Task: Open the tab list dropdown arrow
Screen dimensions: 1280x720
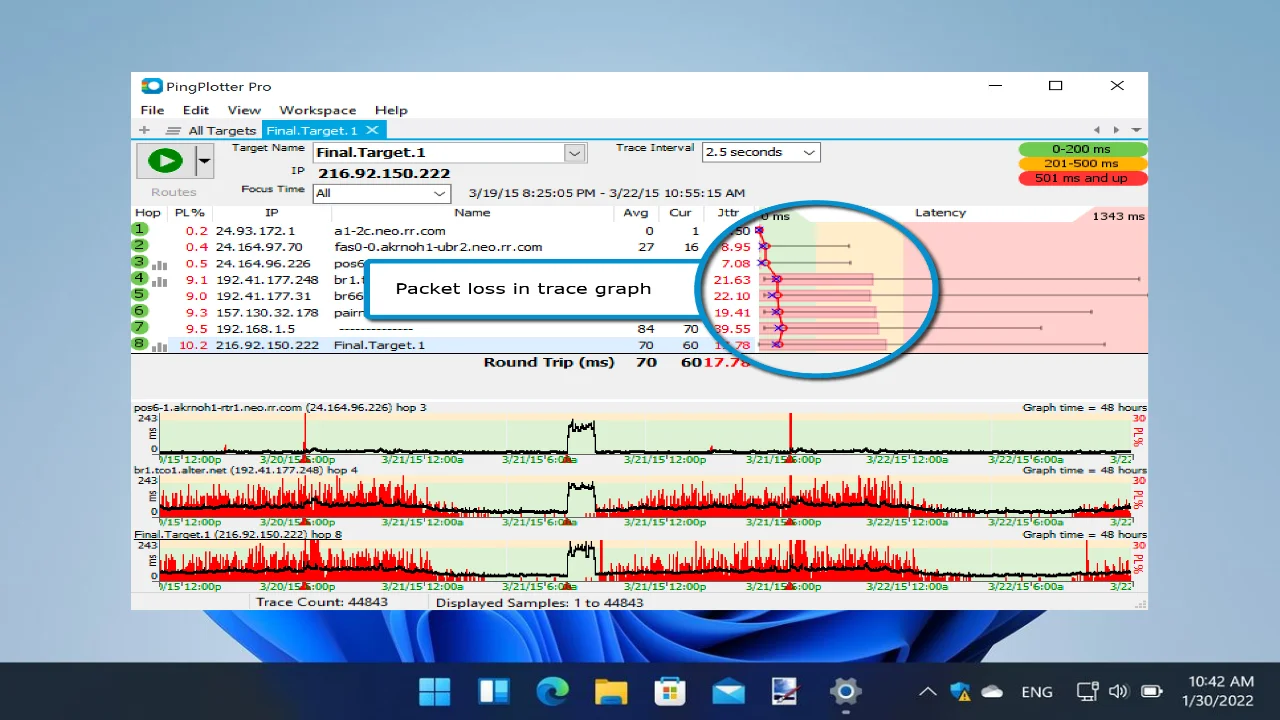Action: pos(1136,130)
